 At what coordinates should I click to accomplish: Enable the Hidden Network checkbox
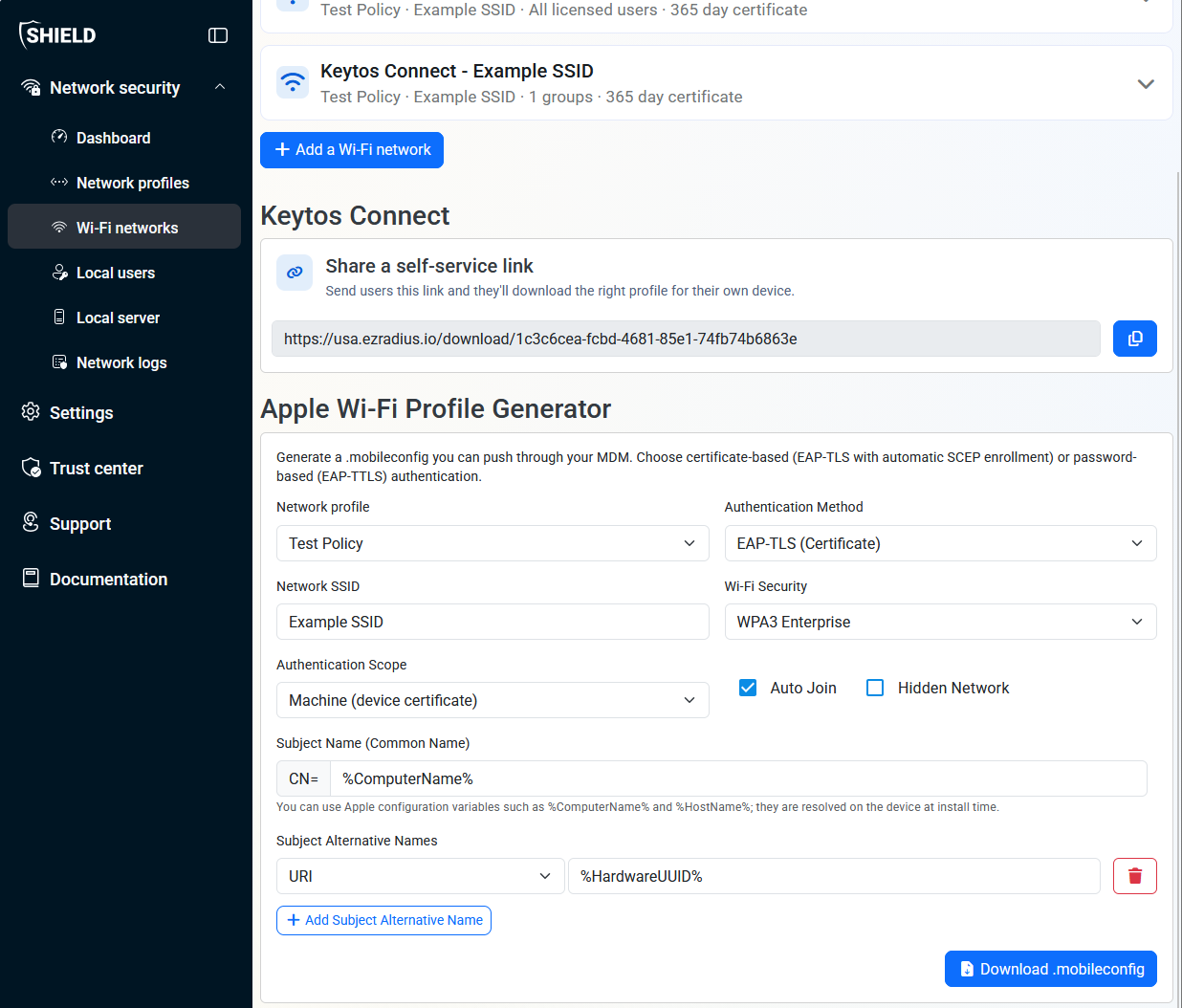coord(875,688)
